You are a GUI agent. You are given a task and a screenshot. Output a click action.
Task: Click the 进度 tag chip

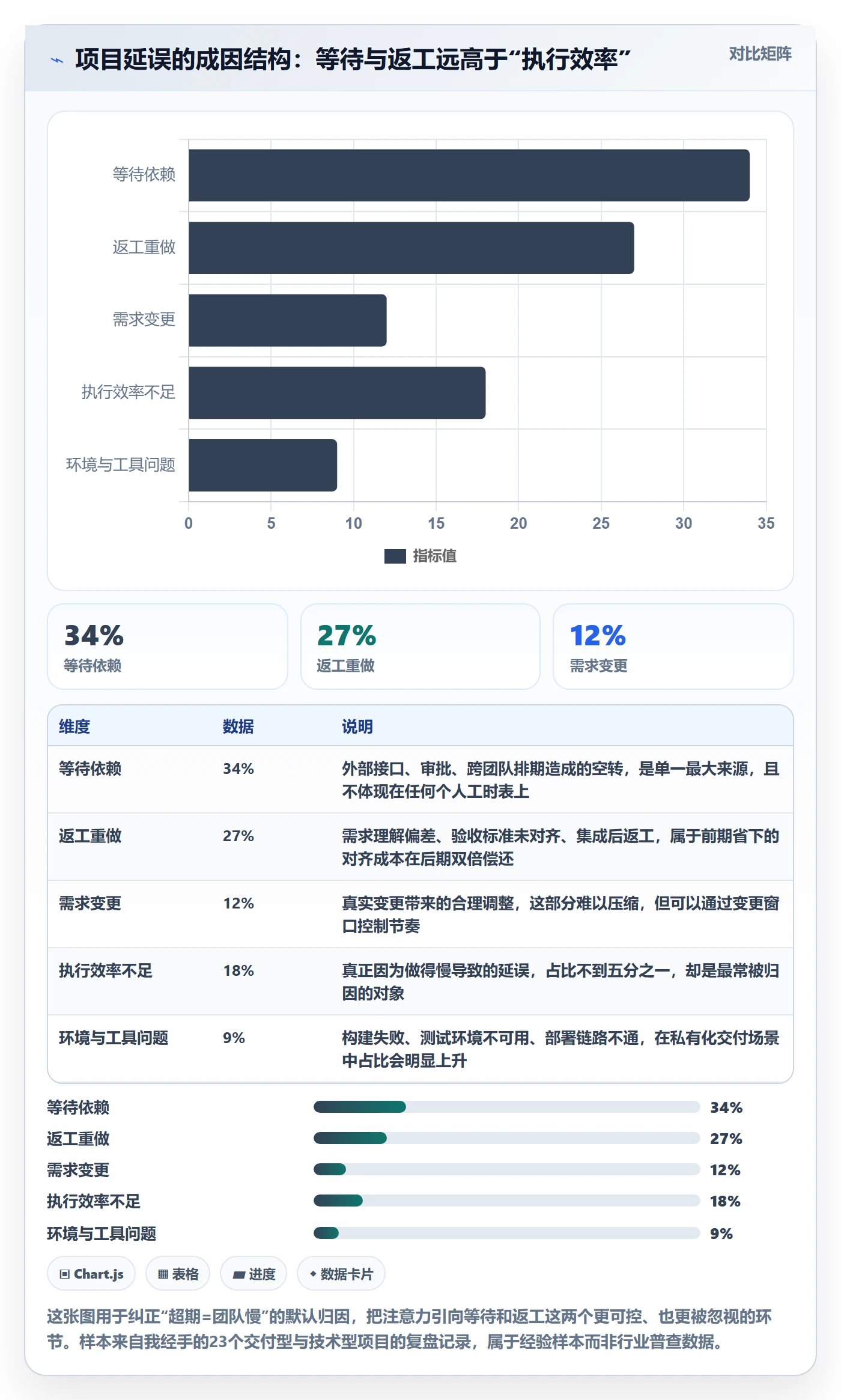coord(254,1273)
